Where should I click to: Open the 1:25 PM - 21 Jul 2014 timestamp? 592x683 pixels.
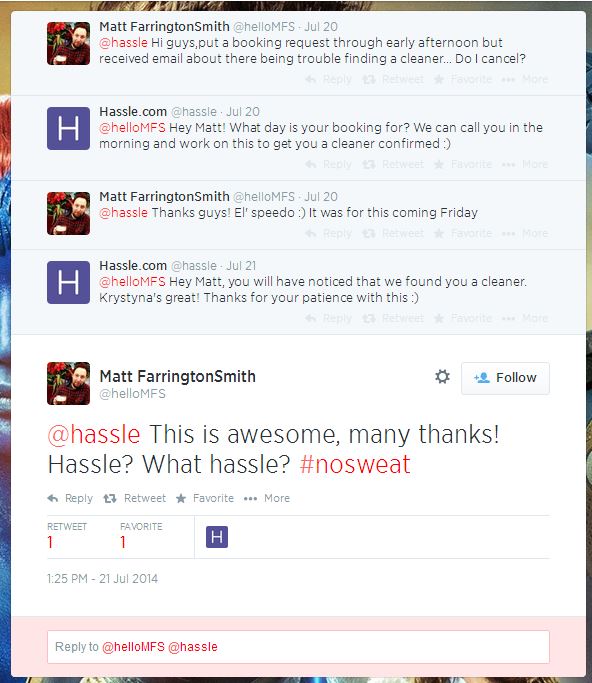coord(102,578)
